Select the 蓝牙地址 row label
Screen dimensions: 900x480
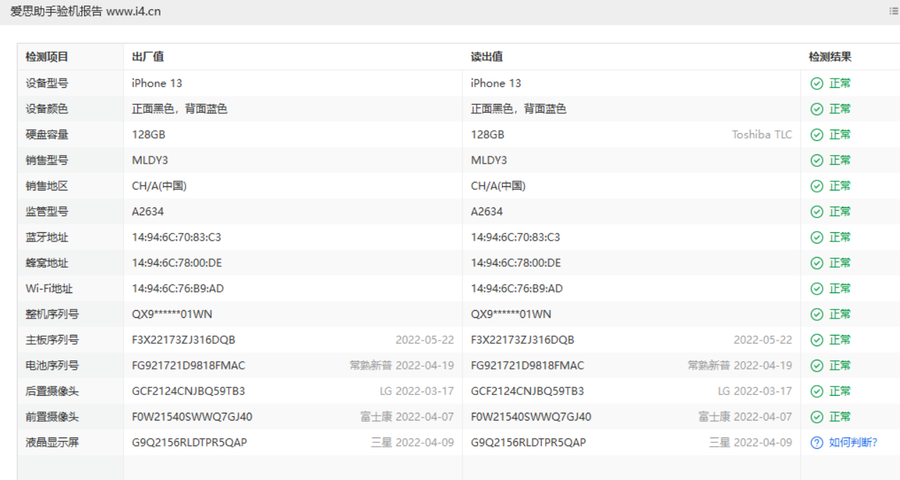tap(46, 237)
